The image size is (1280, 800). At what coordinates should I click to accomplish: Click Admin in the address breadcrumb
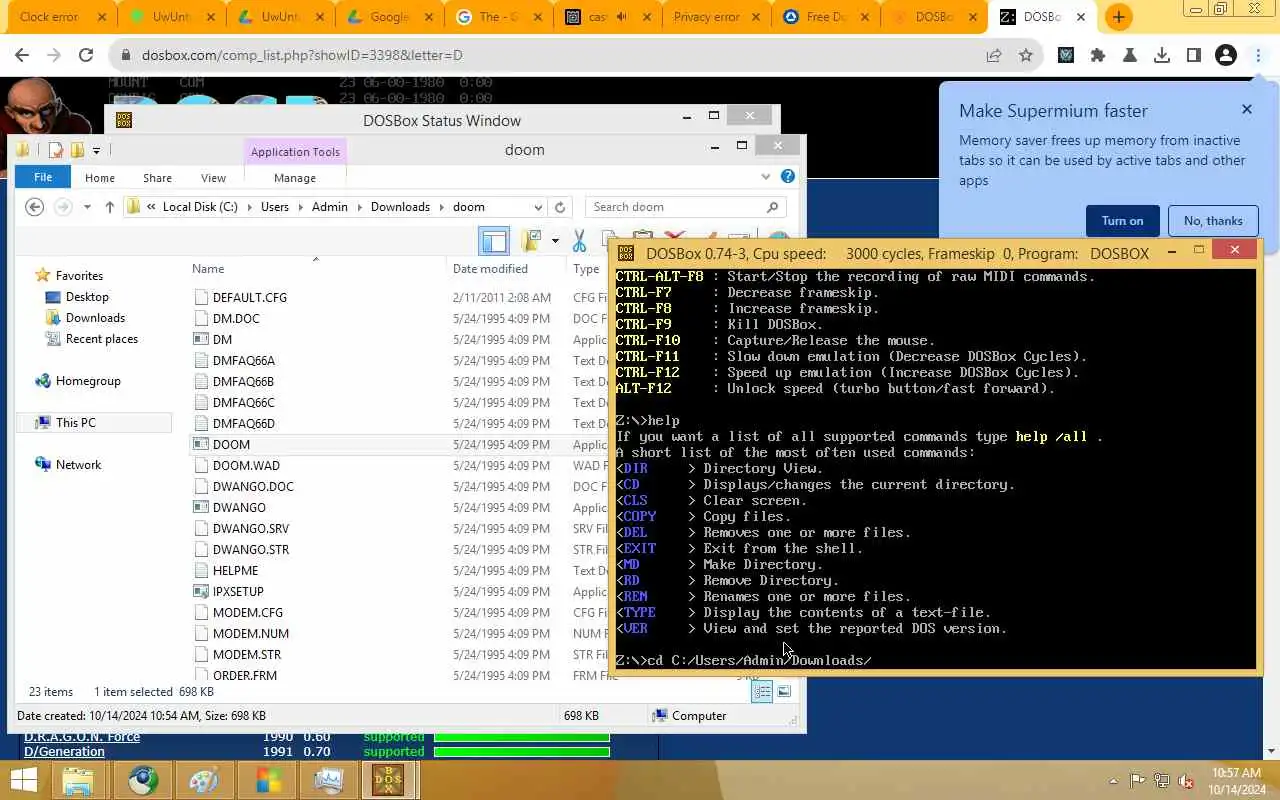point(330,207)
